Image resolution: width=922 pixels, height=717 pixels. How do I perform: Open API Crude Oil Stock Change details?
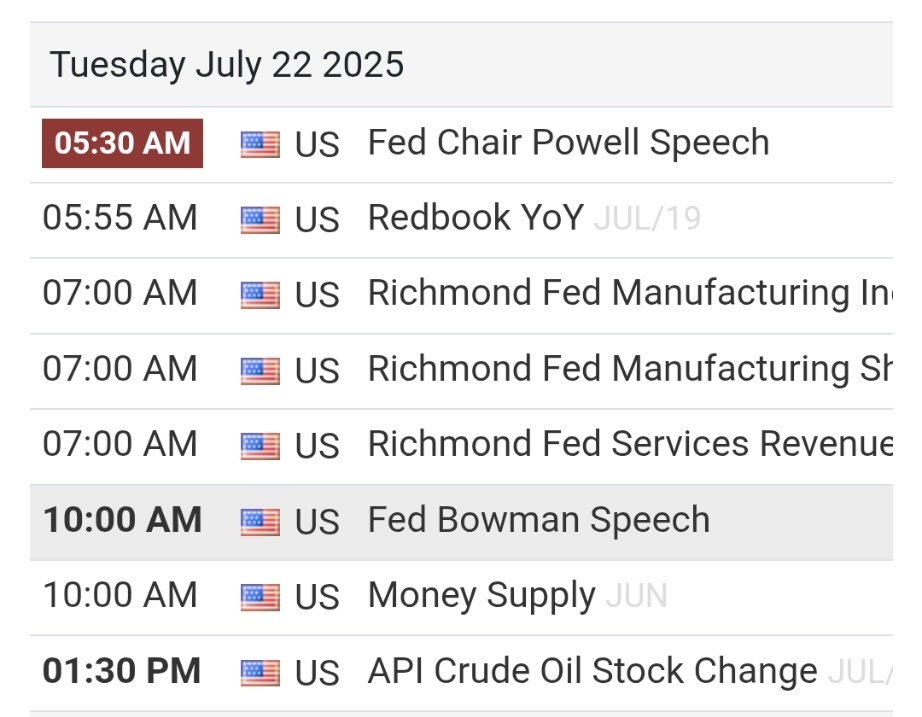[592, 671]
